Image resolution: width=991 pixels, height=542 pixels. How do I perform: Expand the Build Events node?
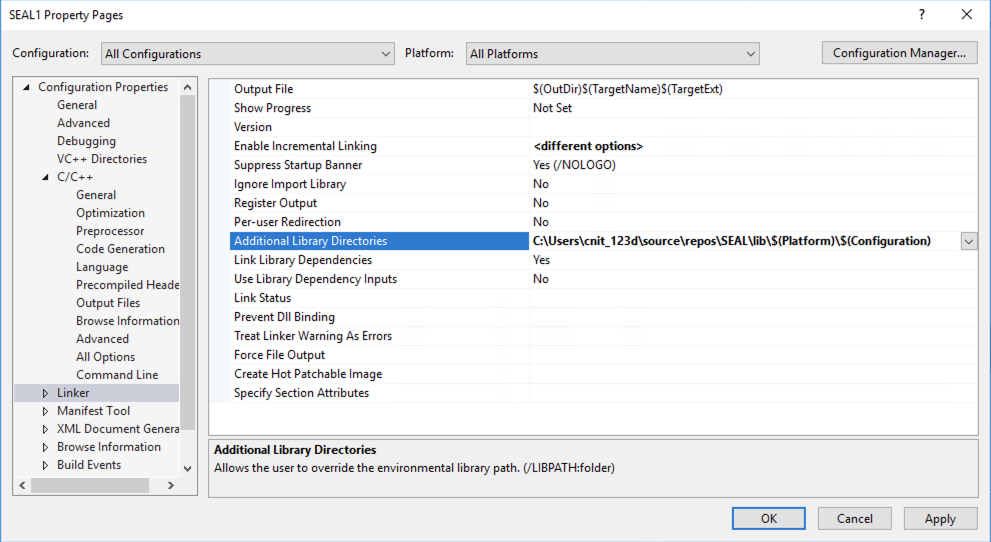point(45,465)
